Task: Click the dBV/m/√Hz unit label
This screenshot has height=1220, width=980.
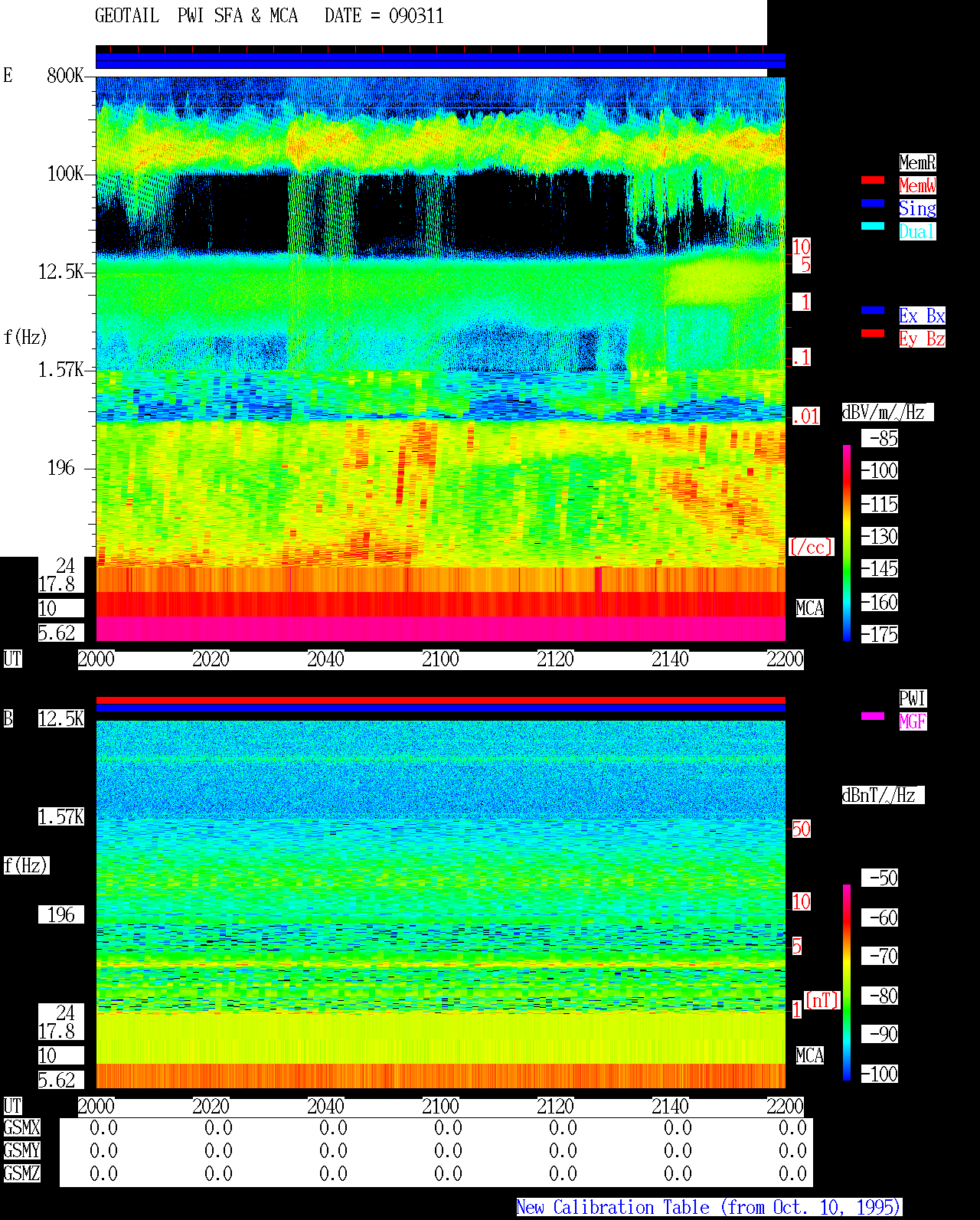Action: coord(887,412)
